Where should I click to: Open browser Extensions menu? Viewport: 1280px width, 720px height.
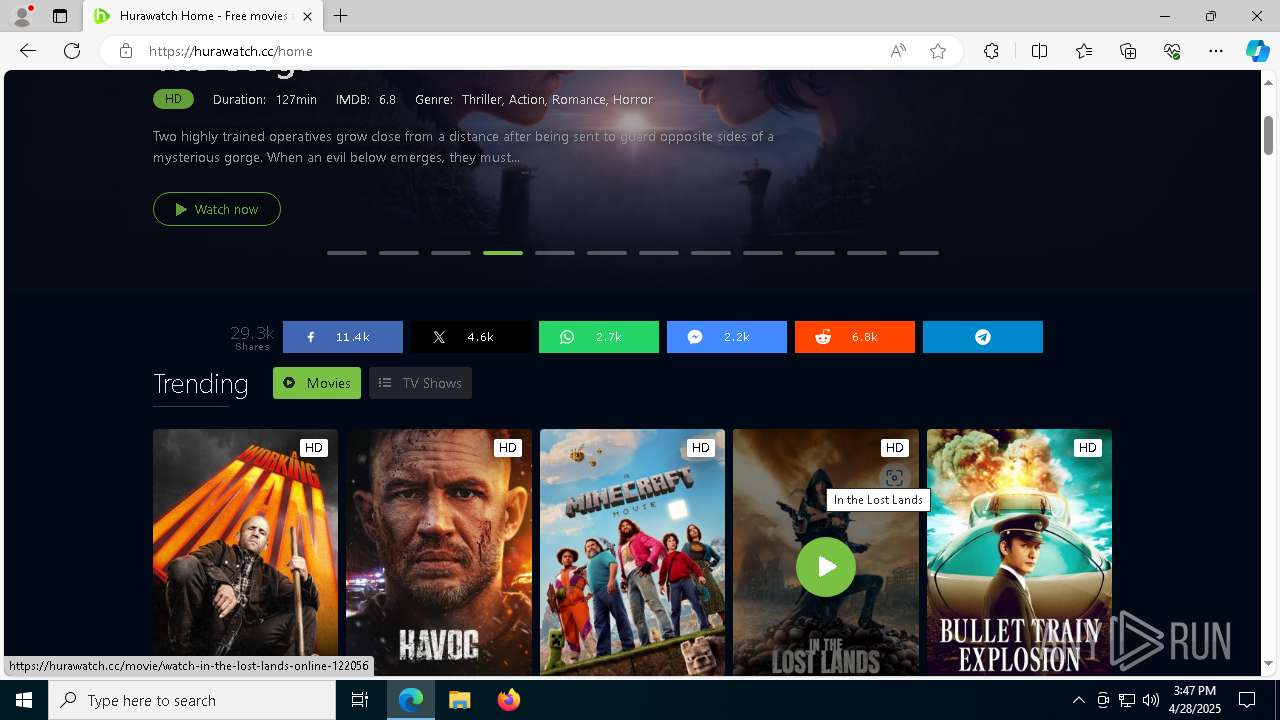point(991,51)
